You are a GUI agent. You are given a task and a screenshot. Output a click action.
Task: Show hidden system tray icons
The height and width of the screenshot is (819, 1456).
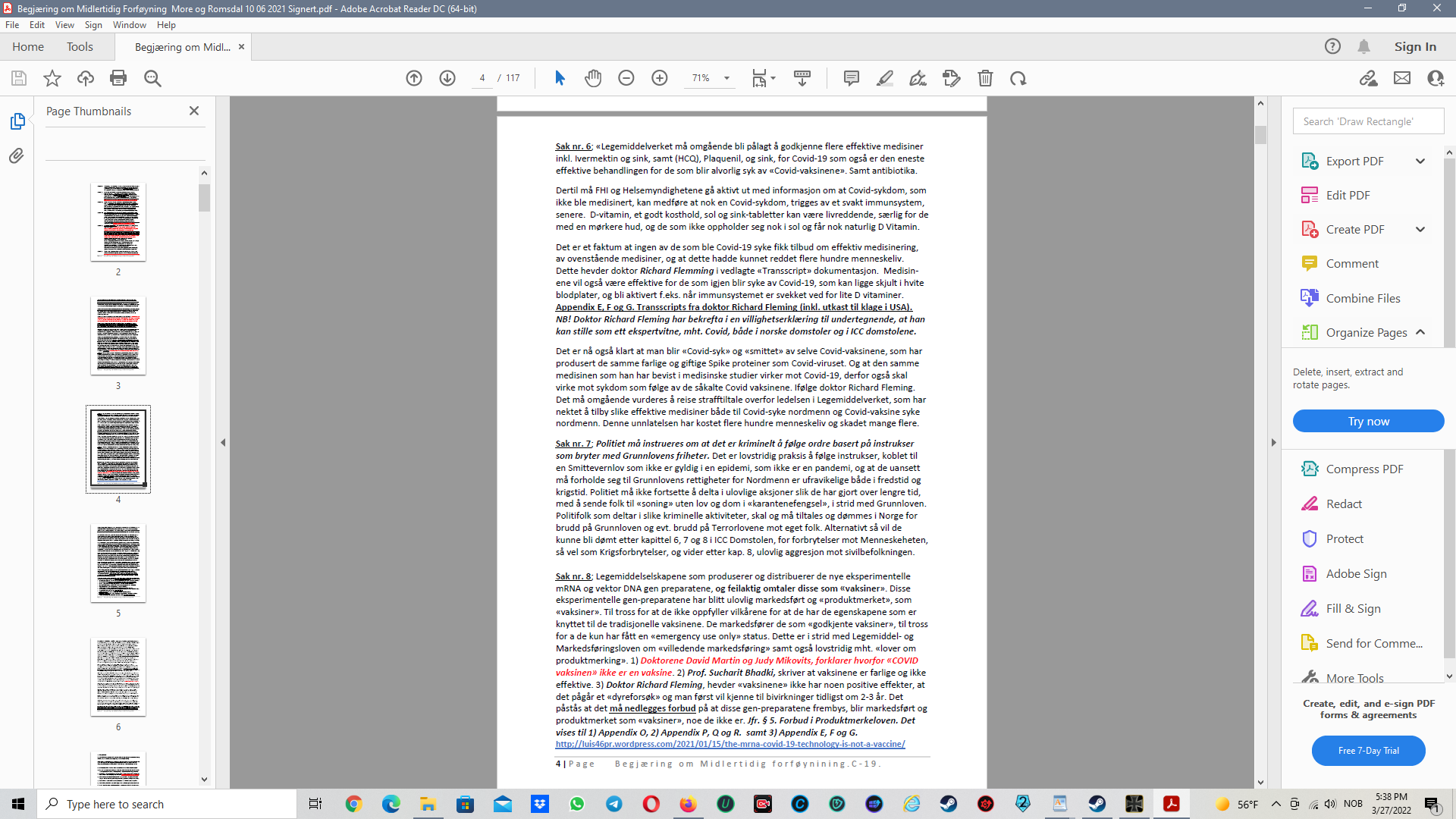pos(1276,804)
